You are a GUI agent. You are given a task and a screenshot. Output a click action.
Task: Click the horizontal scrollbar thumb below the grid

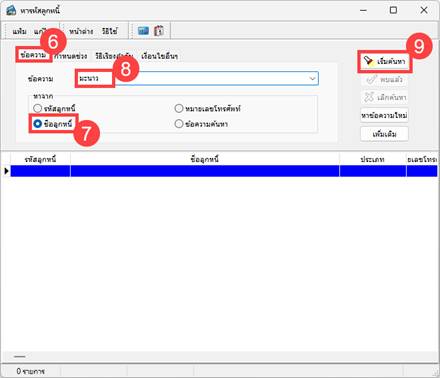pos(20,357)
